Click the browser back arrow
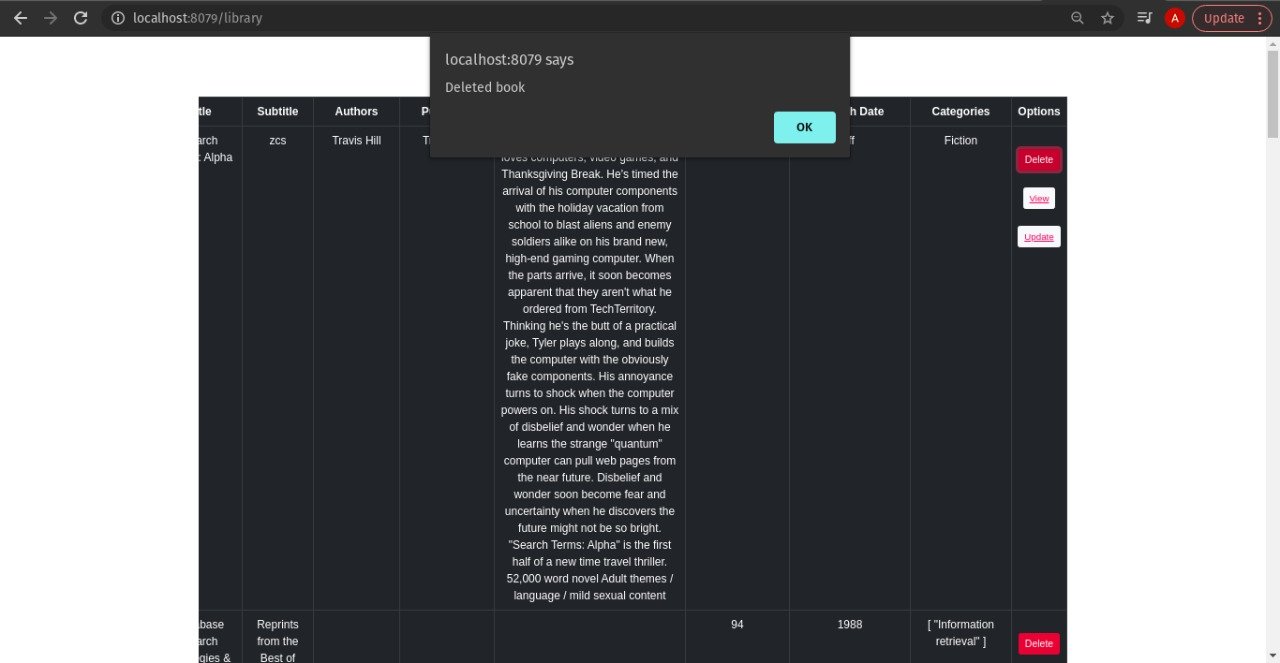This screenshot has width=1280, height=663. pyautogui.click(x=20, y=18)
